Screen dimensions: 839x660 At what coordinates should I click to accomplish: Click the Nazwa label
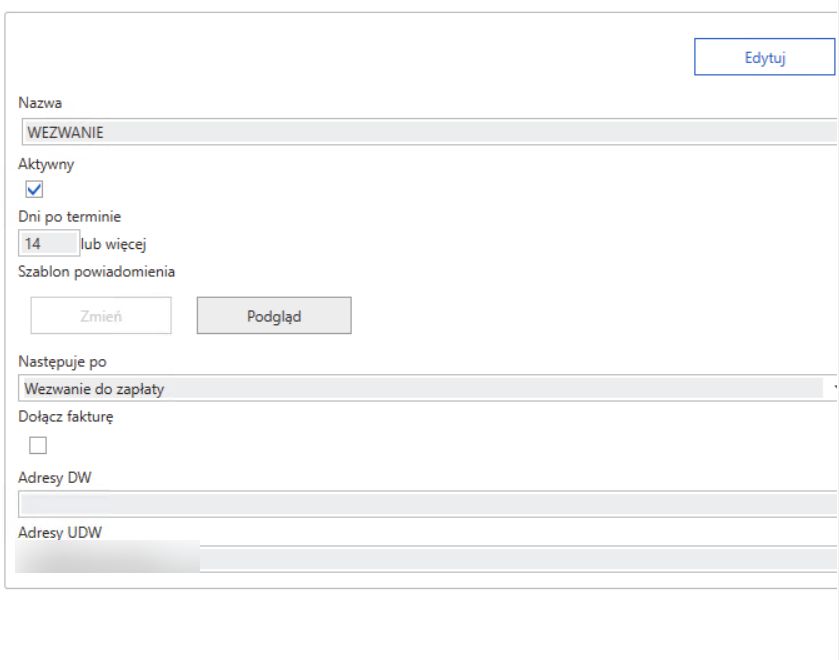(40, 103)
